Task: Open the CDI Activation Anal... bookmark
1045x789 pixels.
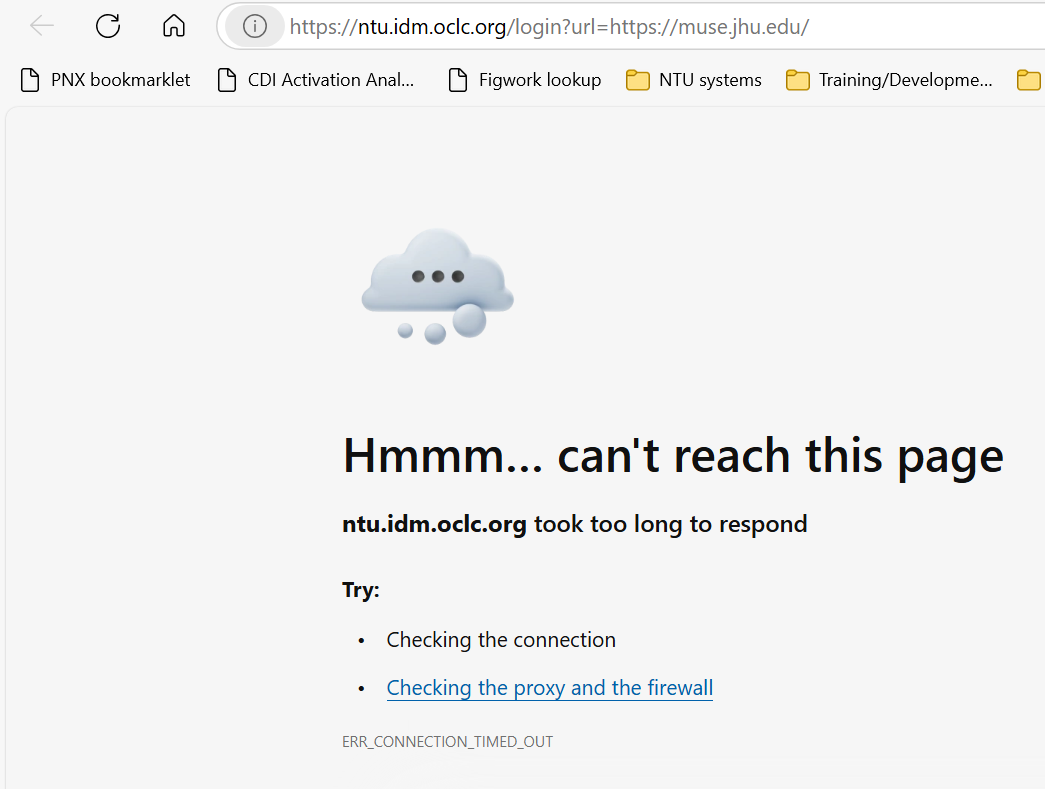Action: [x=317, y=80]
